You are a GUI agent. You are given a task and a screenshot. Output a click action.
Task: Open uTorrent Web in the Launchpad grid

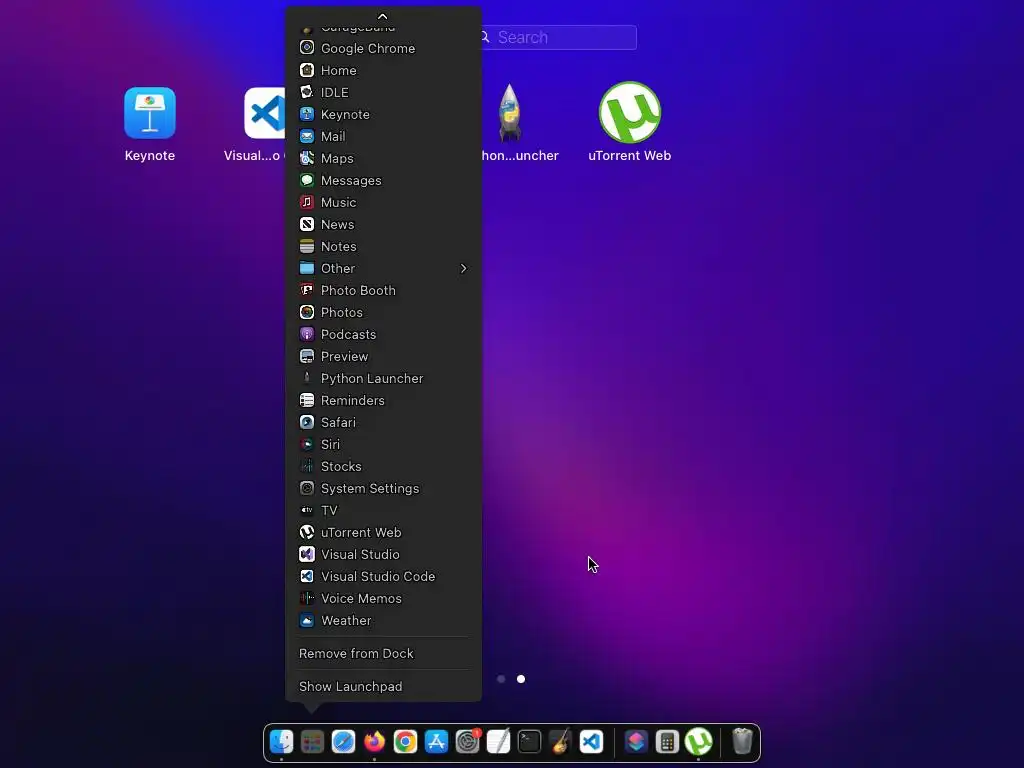(630, 112)
